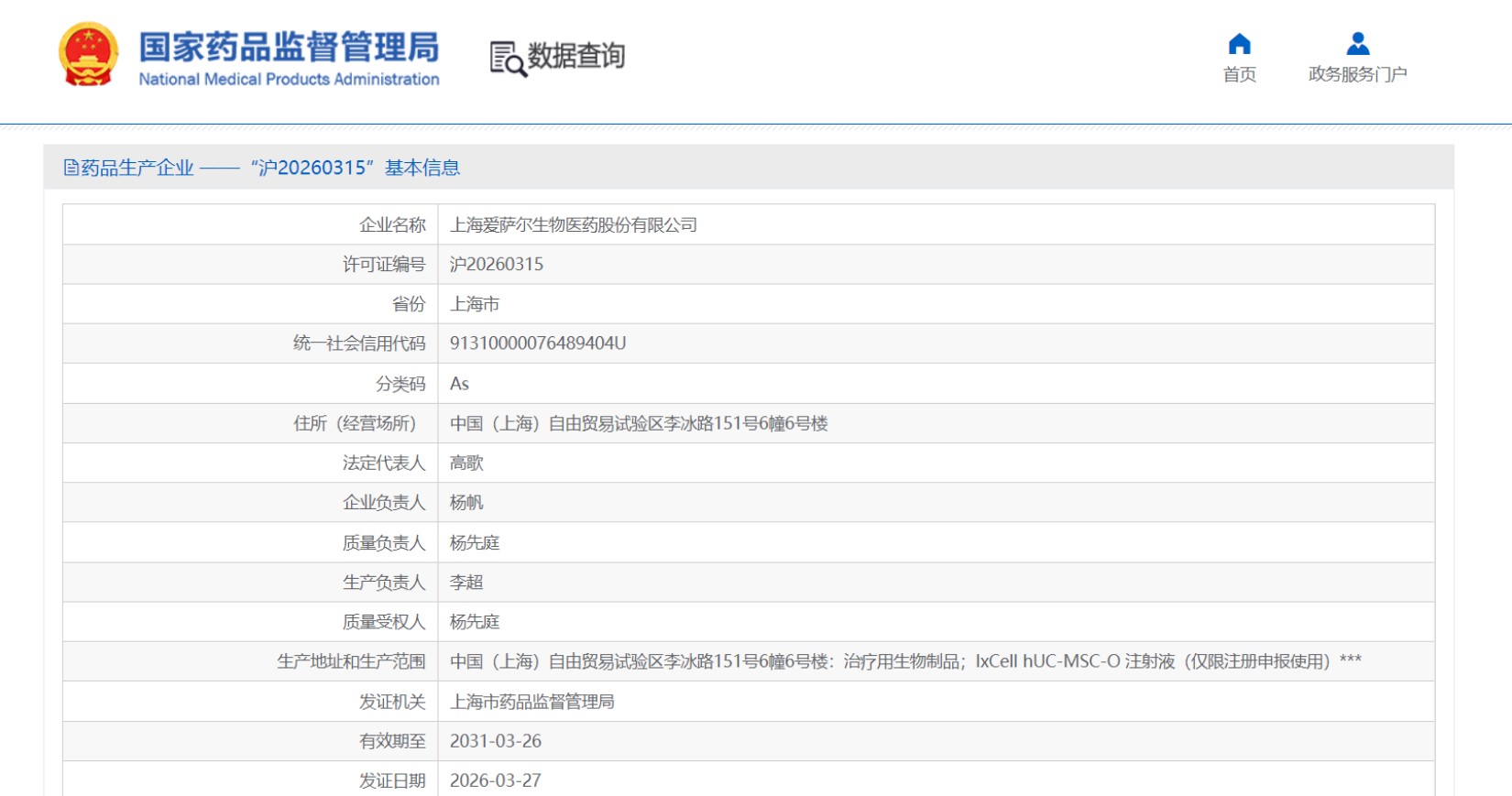Click legal representative name 高歌
Viewport: 1512px width, 796px height.
tap(466, 463)
